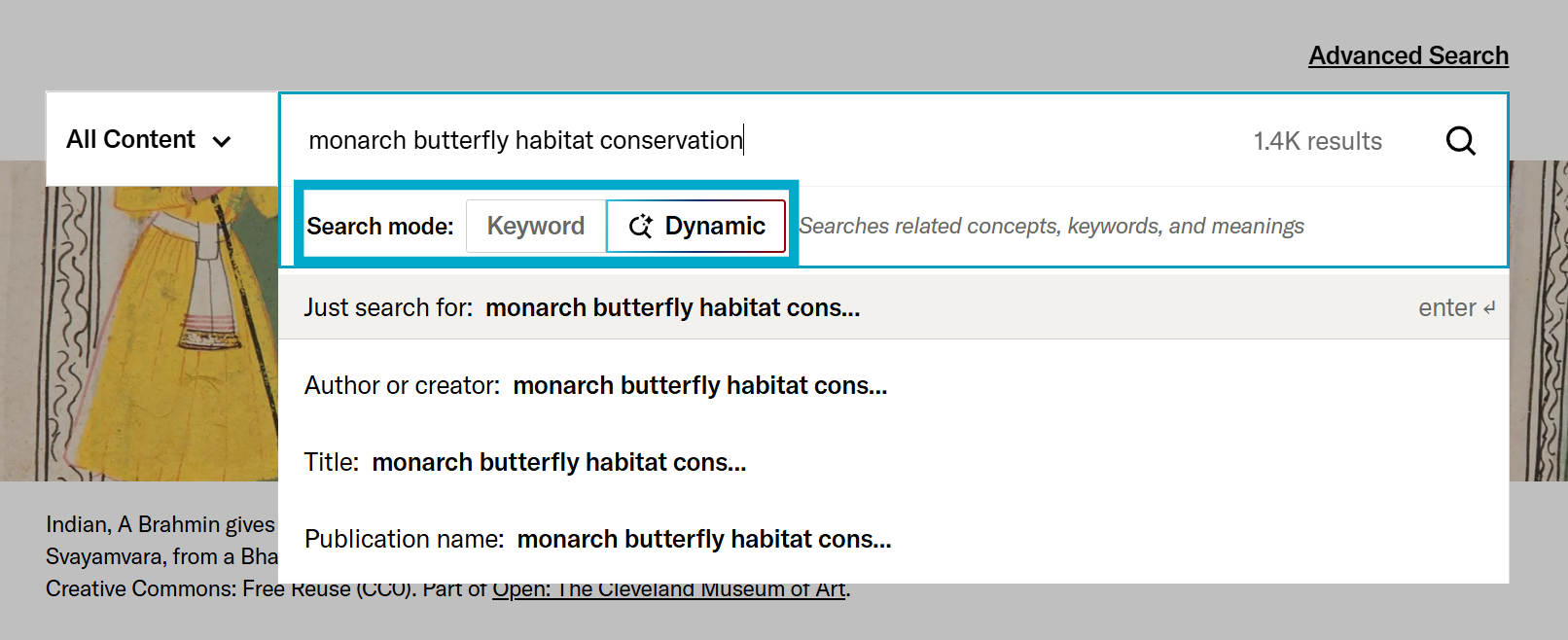
Task: Click the magnifying glass search icon
Action: (1460, 141)
